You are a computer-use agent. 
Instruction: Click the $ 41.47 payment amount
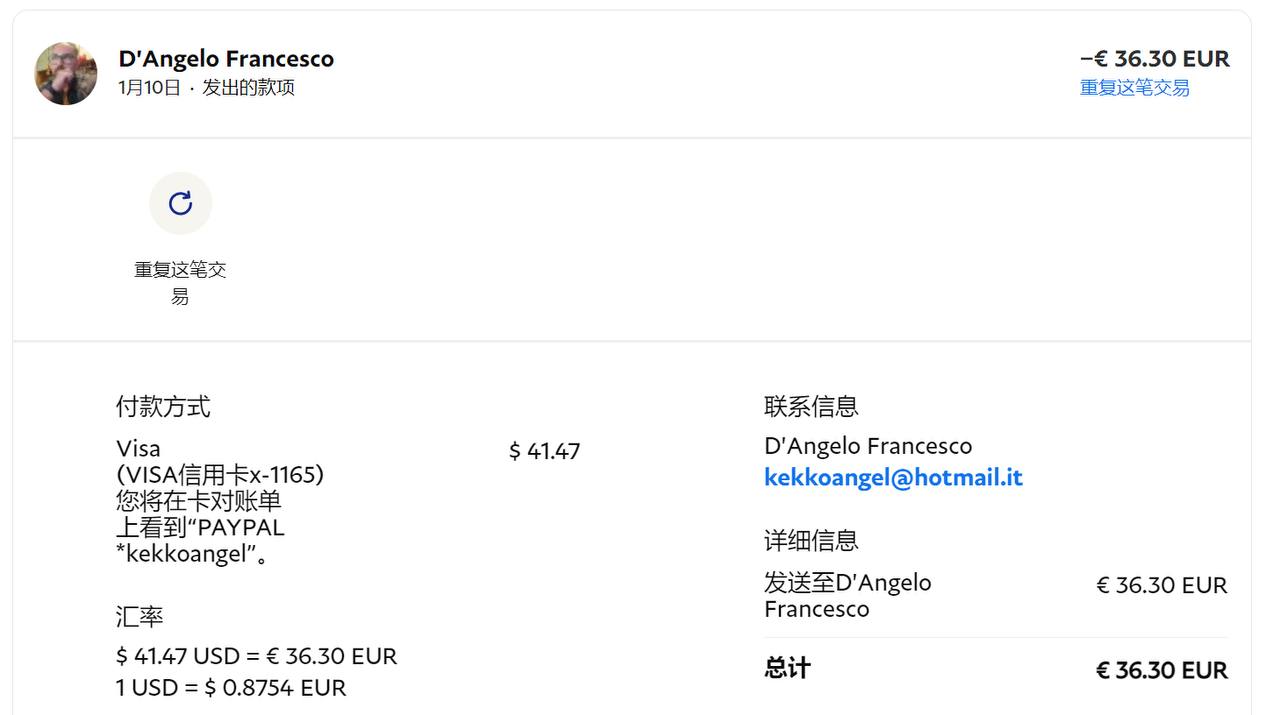544,452
